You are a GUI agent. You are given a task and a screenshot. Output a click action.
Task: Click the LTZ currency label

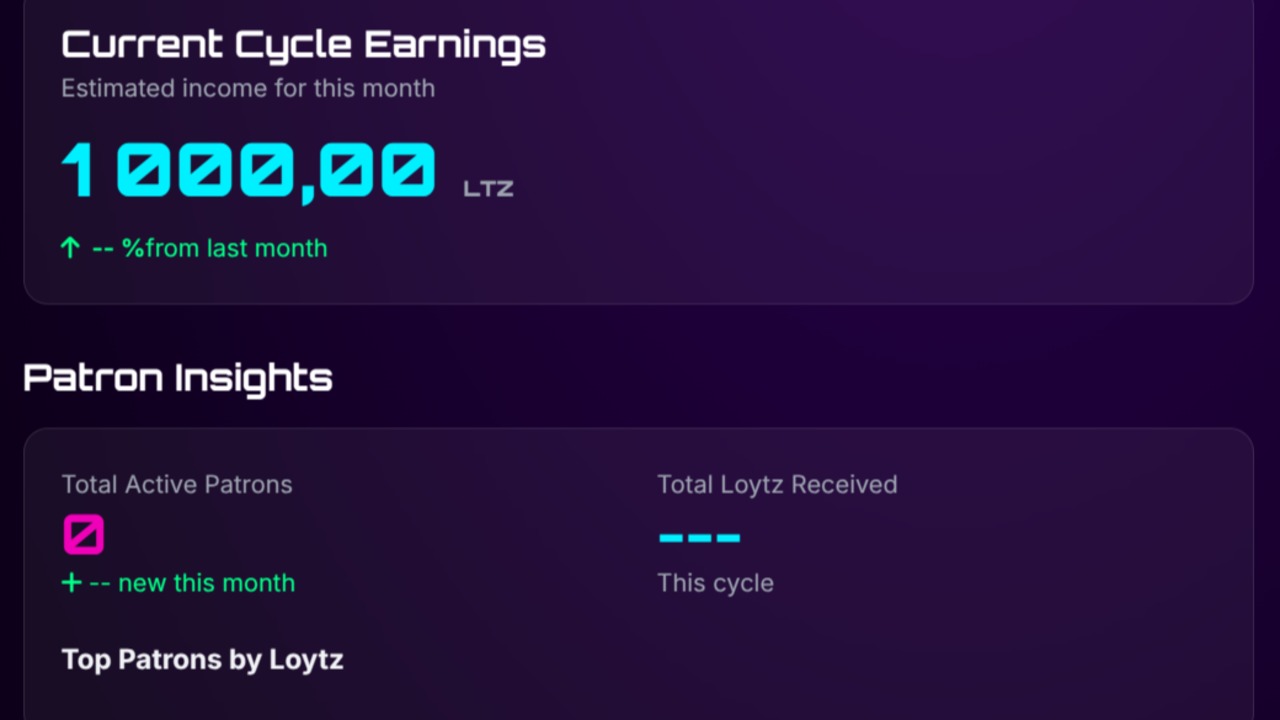(488, 188)
